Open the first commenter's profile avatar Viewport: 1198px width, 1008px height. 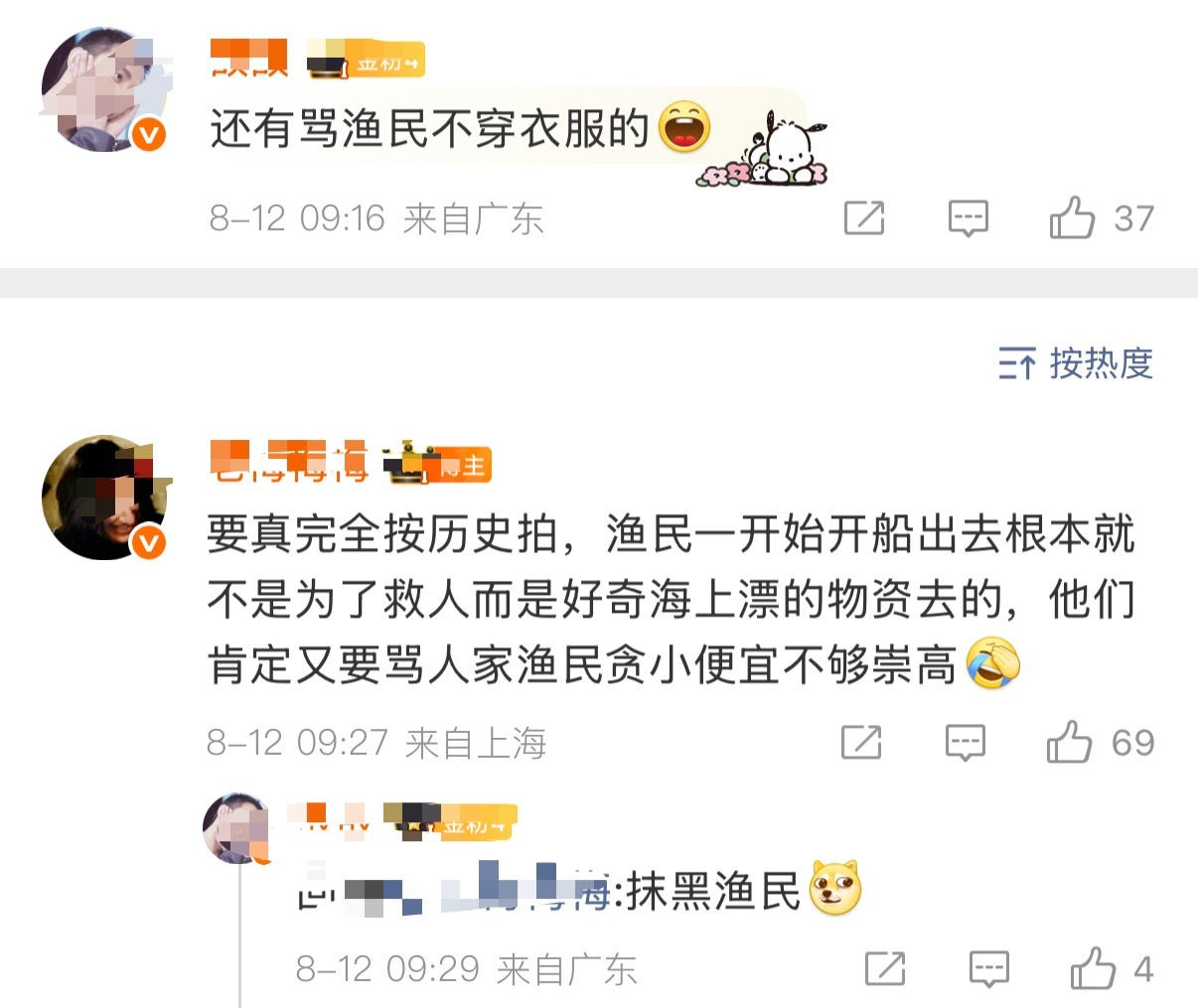[103, 90]
